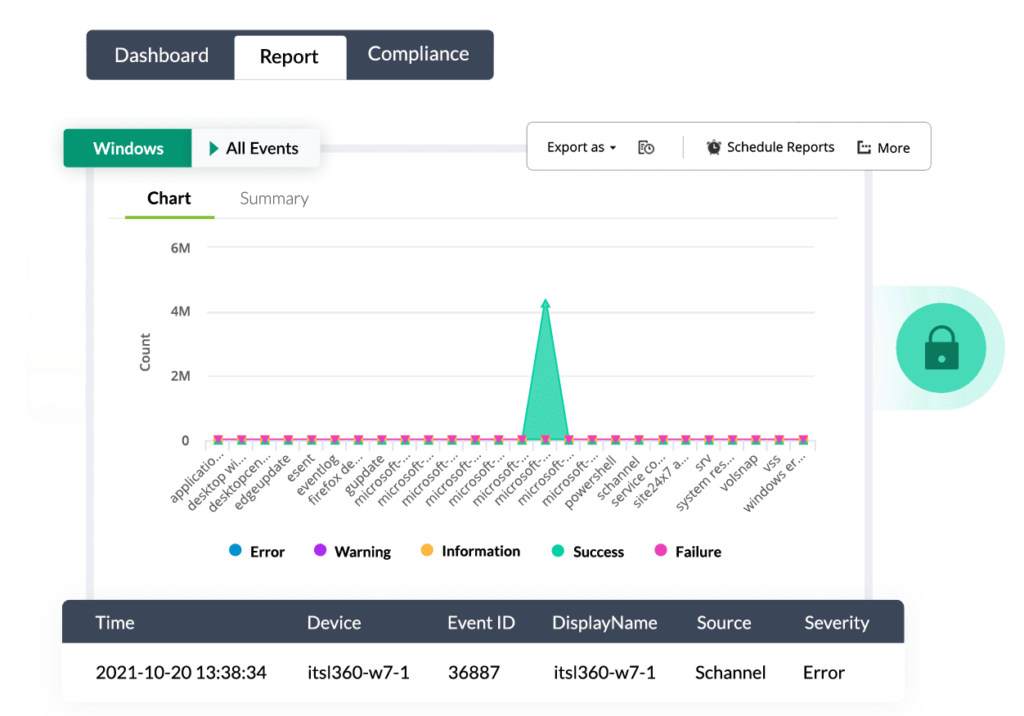Click the green padlock icon
This screenshot has width=1024, height=716.
point(941,347)
